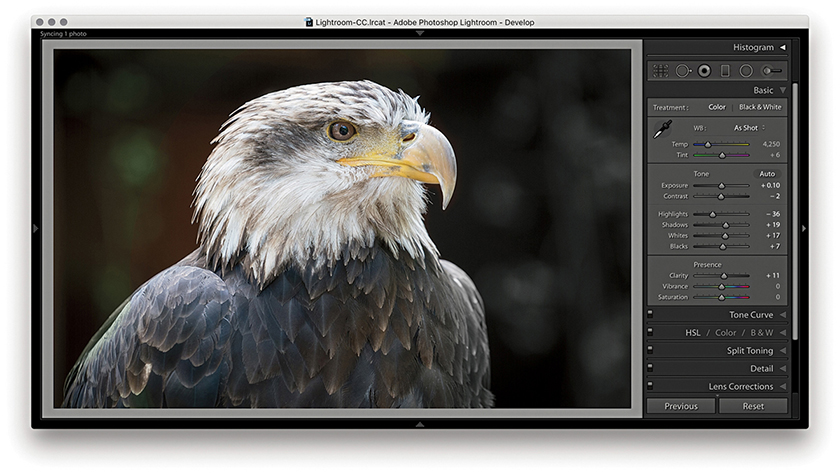Show the left panel group arrow
Image resolution: width=840 pixels, height=473 pixels.
coord(36,229)
